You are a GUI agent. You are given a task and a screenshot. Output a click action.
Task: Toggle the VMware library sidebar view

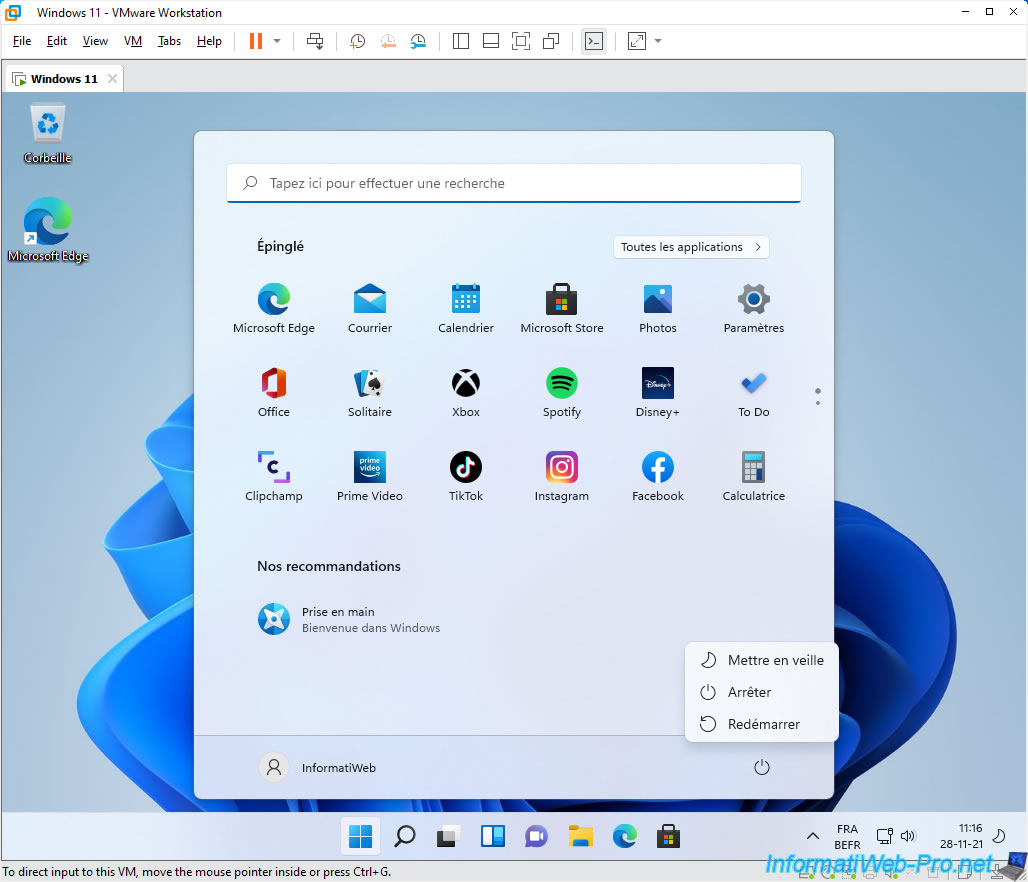click(461, 41)
